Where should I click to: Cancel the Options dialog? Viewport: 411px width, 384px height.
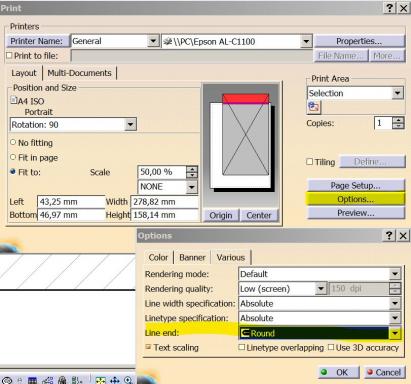point(384,372)
